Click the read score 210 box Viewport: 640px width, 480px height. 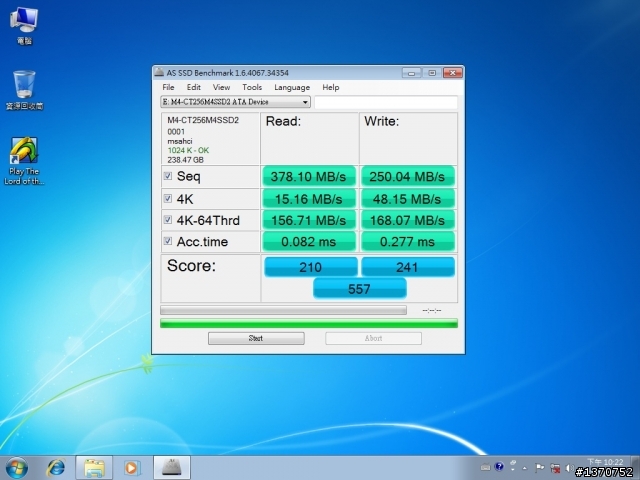311,267
